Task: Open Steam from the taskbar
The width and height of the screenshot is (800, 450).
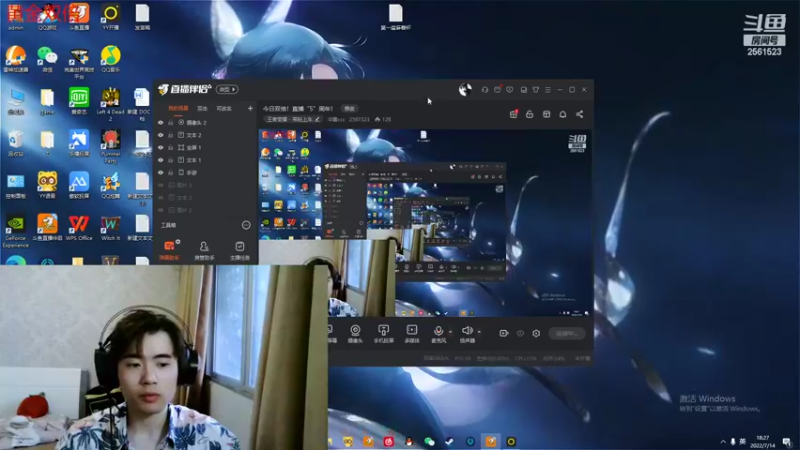Action: click(449, 442)
